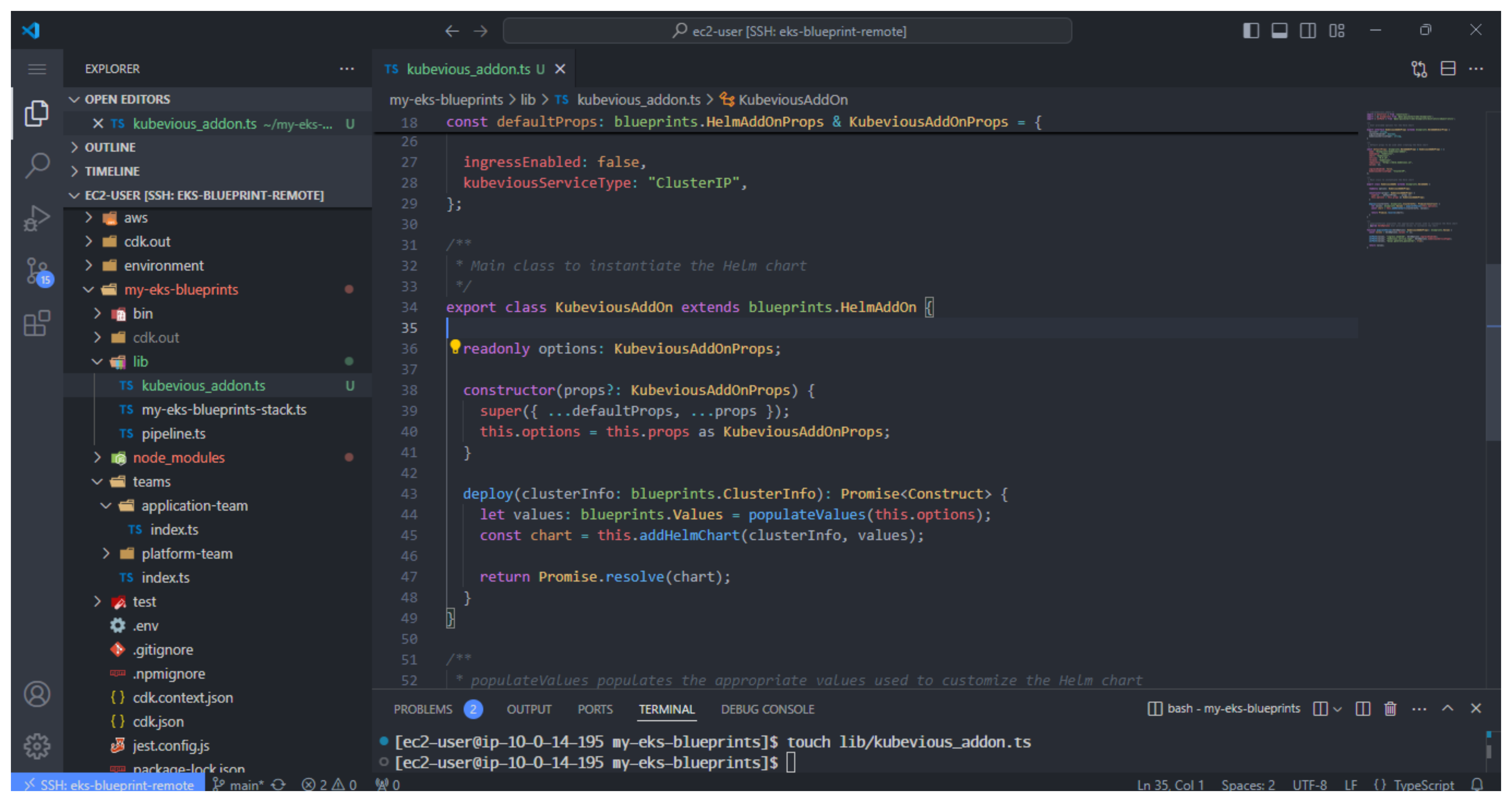
Task: Open pipeline.ts file in explorer
Action: click(217, 434)
